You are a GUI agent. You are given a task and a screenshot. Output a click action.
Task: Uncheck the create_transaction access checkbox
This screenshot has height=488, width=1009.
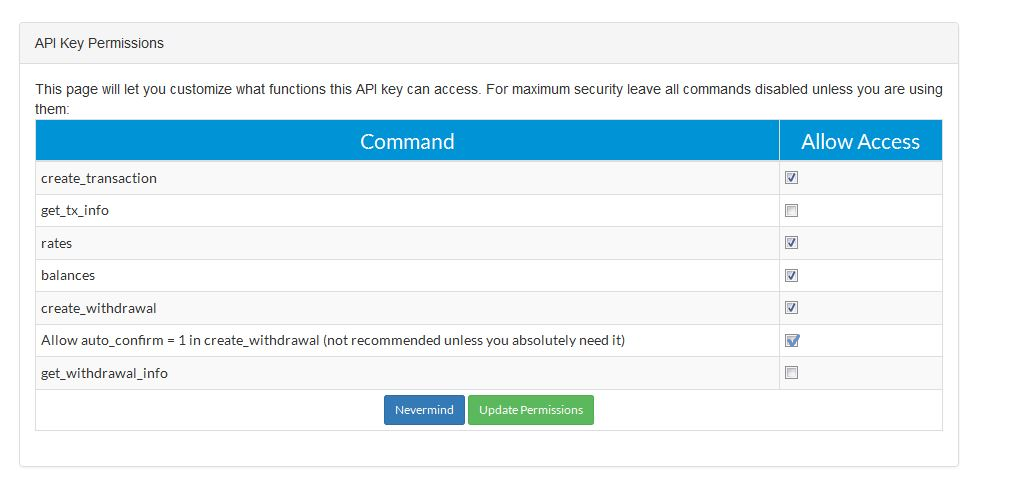click(x=791, y=178)
